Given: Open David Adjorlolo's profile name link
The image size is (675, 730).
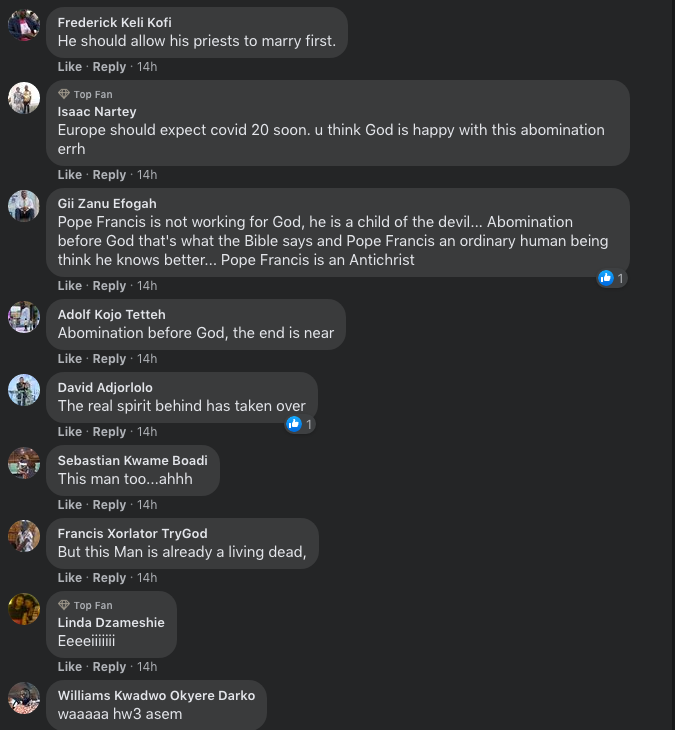Looking at the screenshot, I should pyautogui.click(x=105, y=388).
